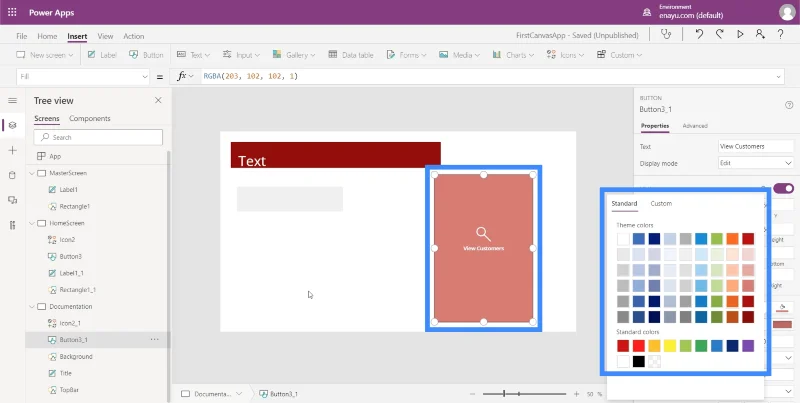The width and height of the screenshot is (800, 403).
Task: Preview the app with the play icon
Action: pos(740,34)
